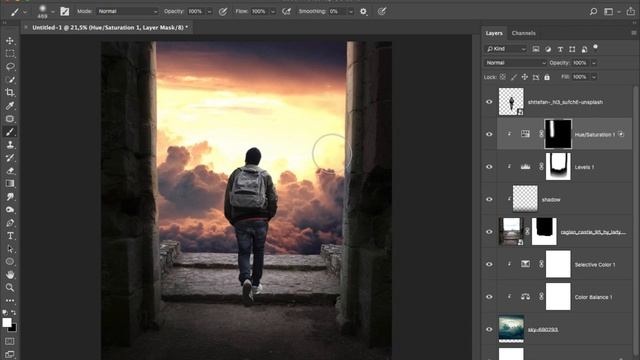Open the Smoothing dropdown arrow
The image size is (640, 360).
pyautogui.click(x=351, y=12)
